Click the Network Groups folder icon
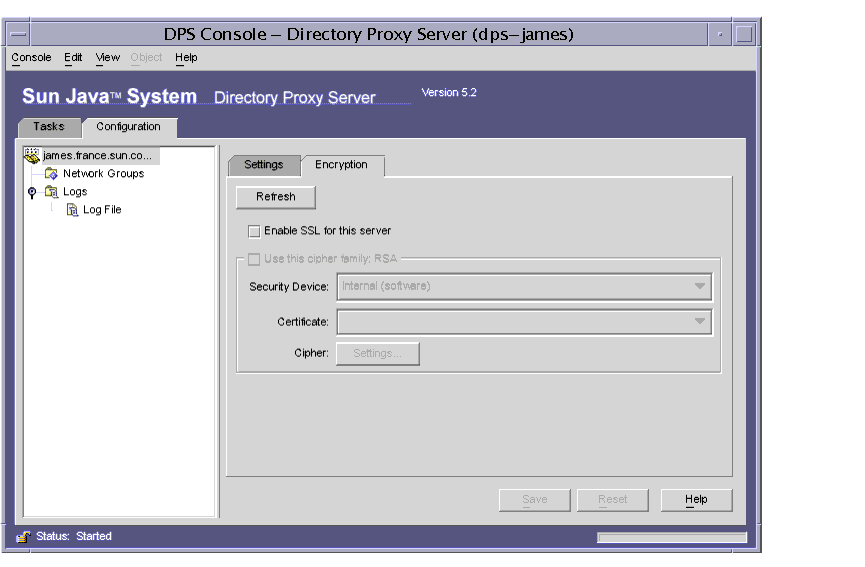 pos(51,174)
